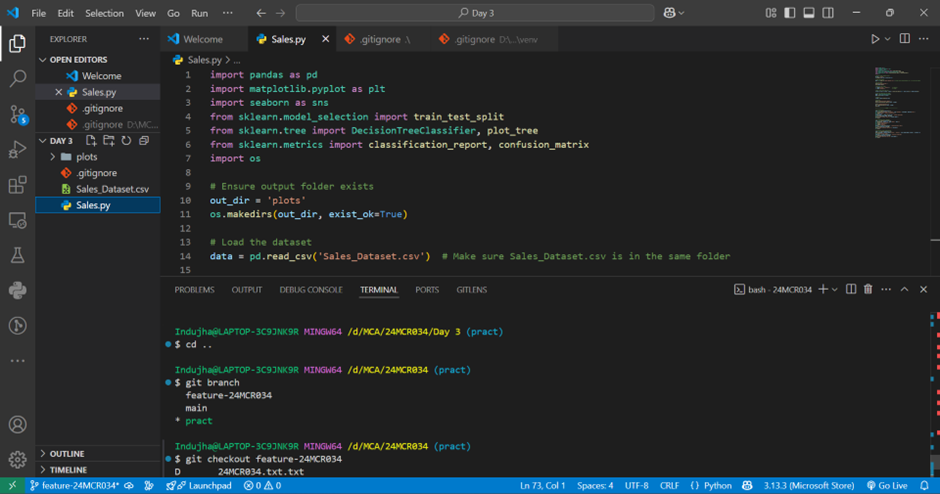Open the remote window indicator in status bar

12,486
